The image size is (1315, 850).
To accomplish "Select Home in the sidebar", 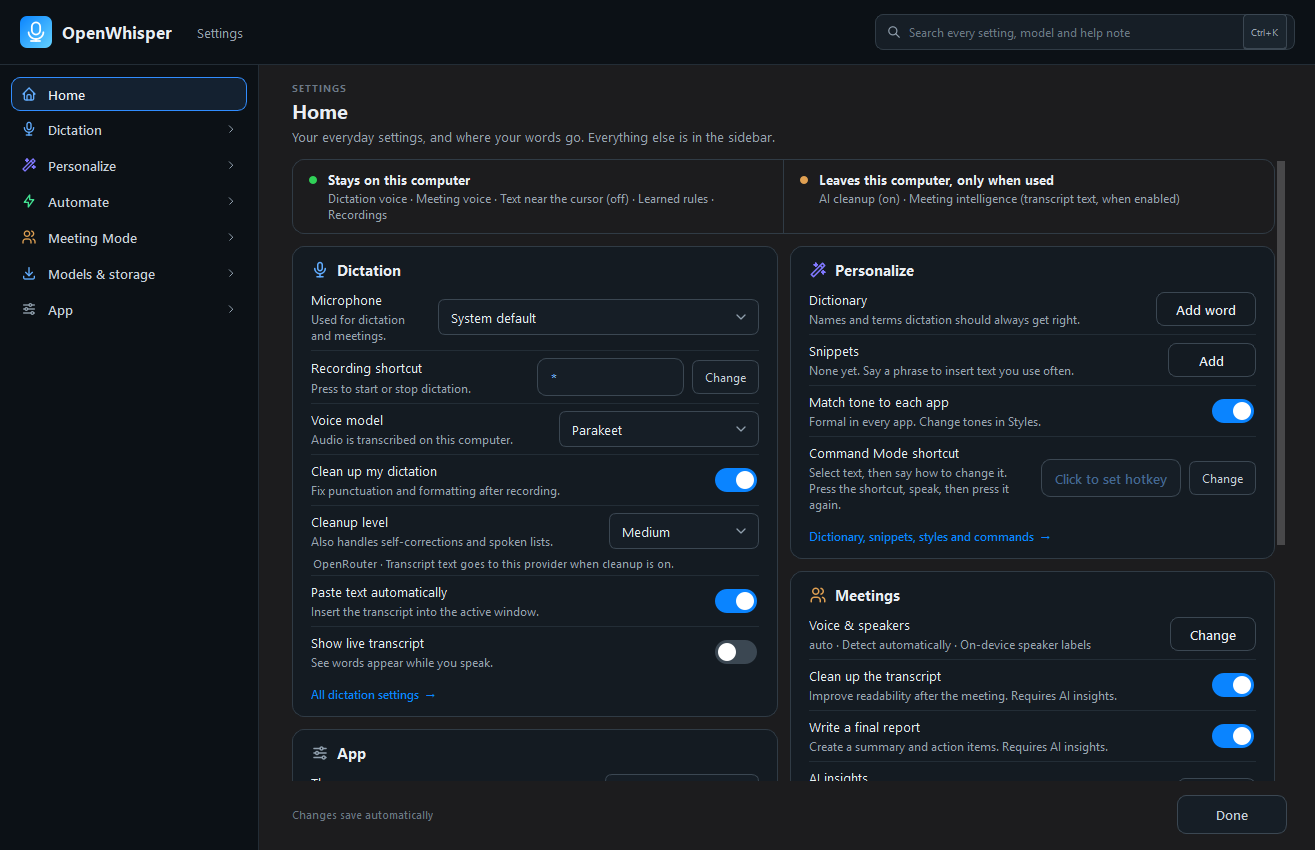I will [129, 95].
